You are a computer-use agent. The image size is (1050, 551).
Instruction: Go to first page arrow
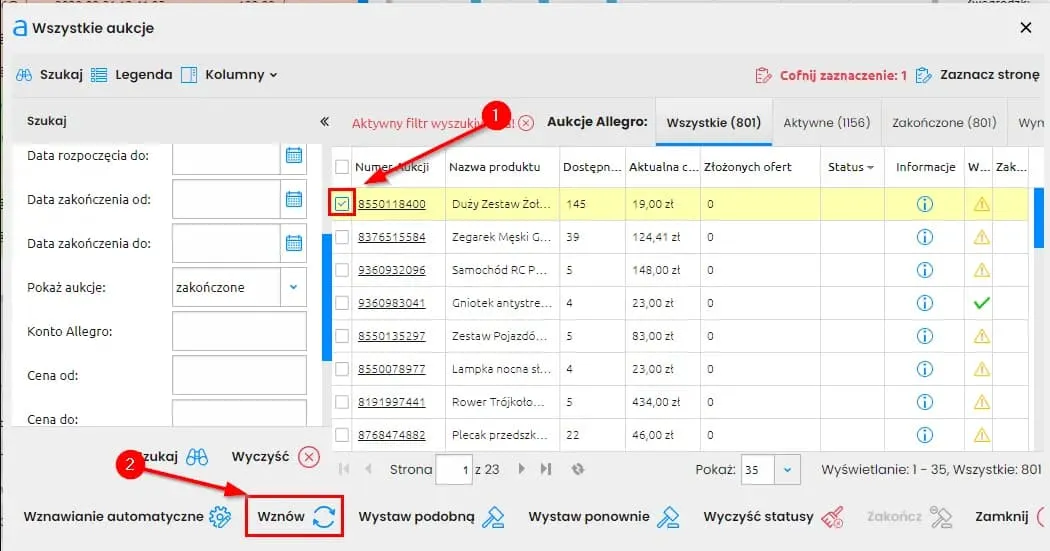[x=344, y=469]
